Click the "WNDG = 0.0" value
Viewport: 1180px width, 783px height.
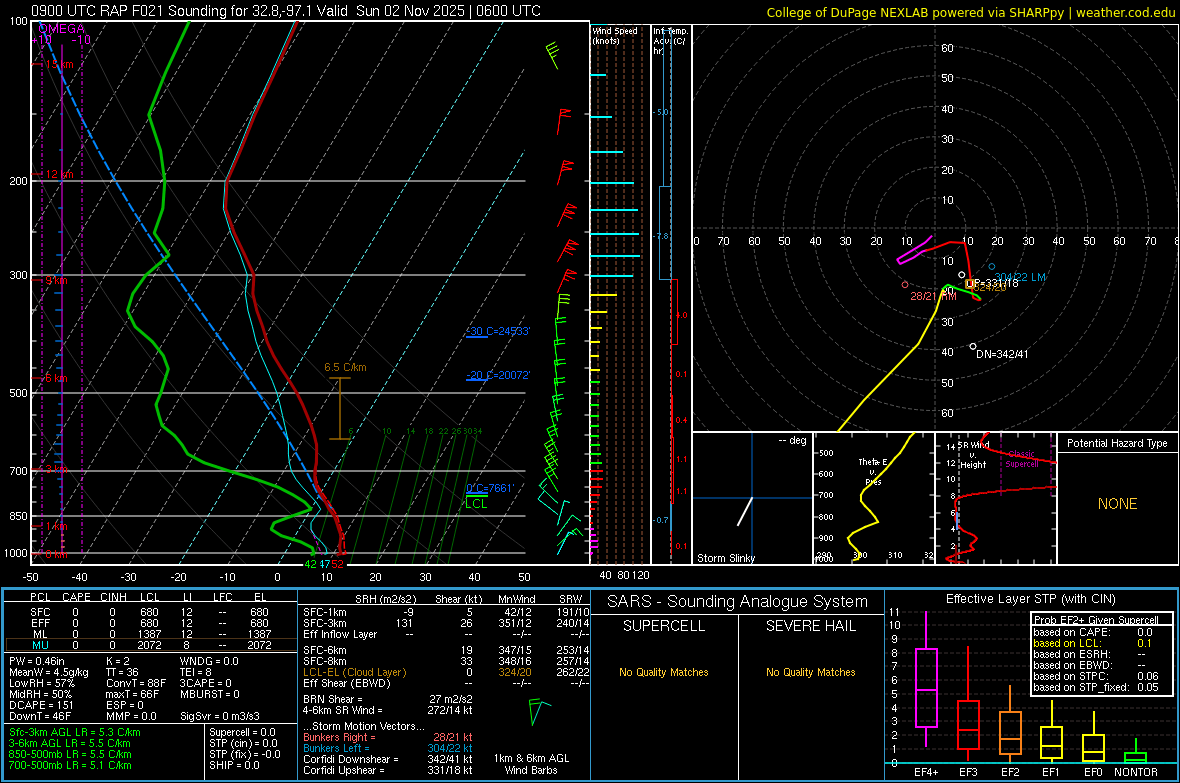209,661
